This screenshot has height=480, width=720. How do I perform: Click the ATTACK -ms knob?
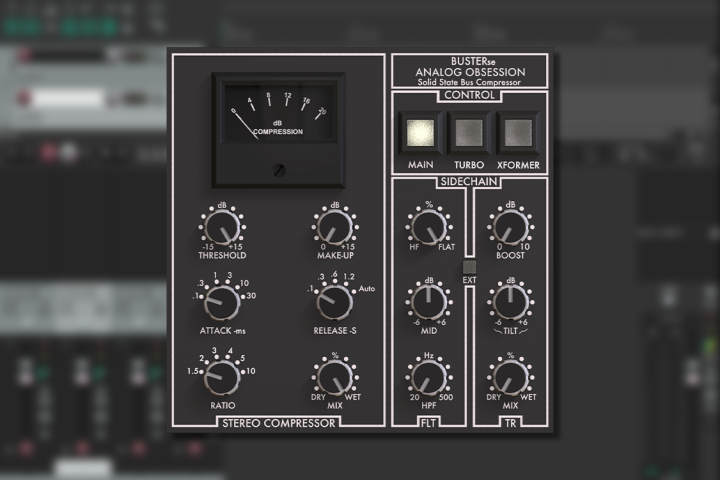click(222, 303)
